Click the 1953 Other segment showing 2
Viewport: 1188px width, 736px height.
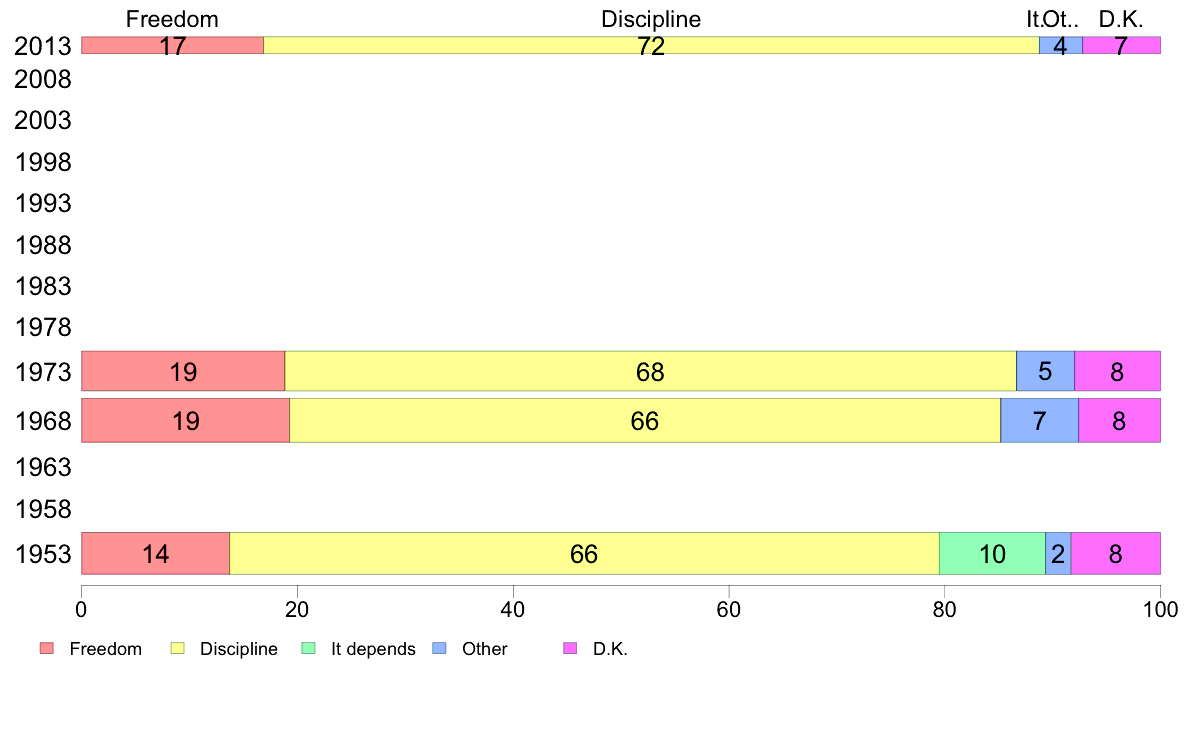coord(1058,554)
